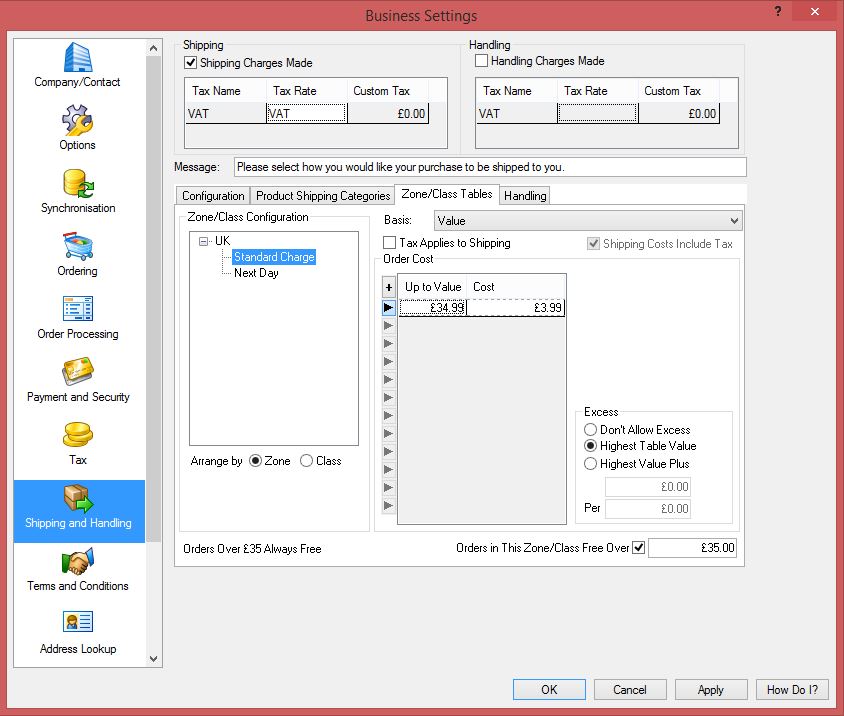The width and height of the screenshot is (844, 716).
Task: Click the shipping Message text field
Action: pyautogui.click(x=490, y=167)
